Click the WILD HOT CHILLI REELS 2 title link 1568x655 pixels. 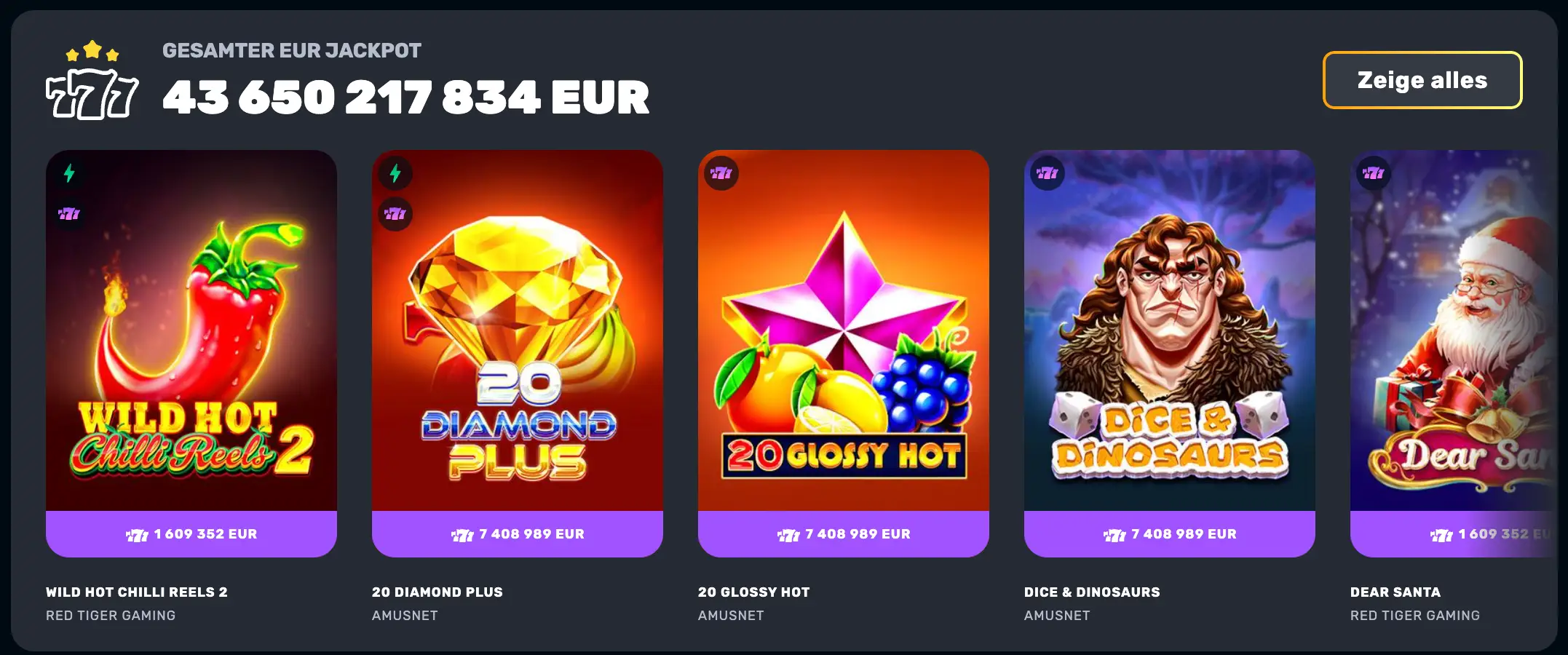[x=137, y=592]
